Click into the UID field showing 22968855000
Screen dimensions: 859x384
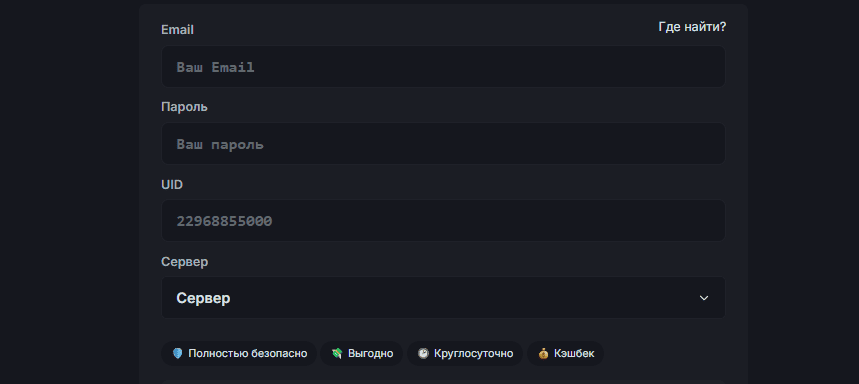(443, 220)
